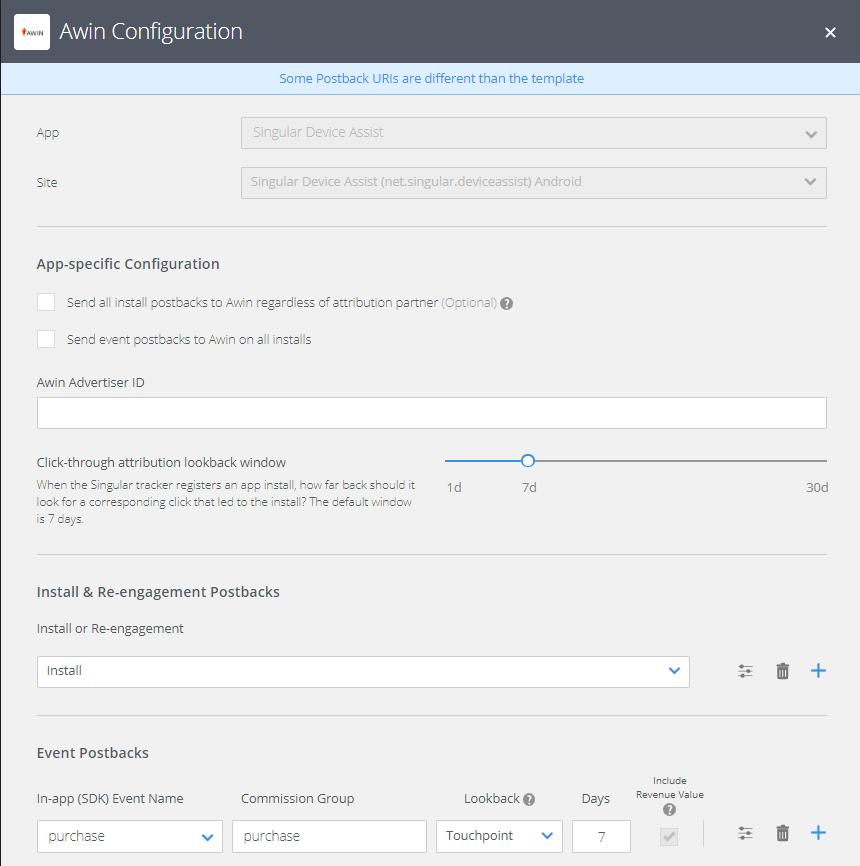Enable send all install postbacks to Awin
860x866 pixels.
click(46, 302)
